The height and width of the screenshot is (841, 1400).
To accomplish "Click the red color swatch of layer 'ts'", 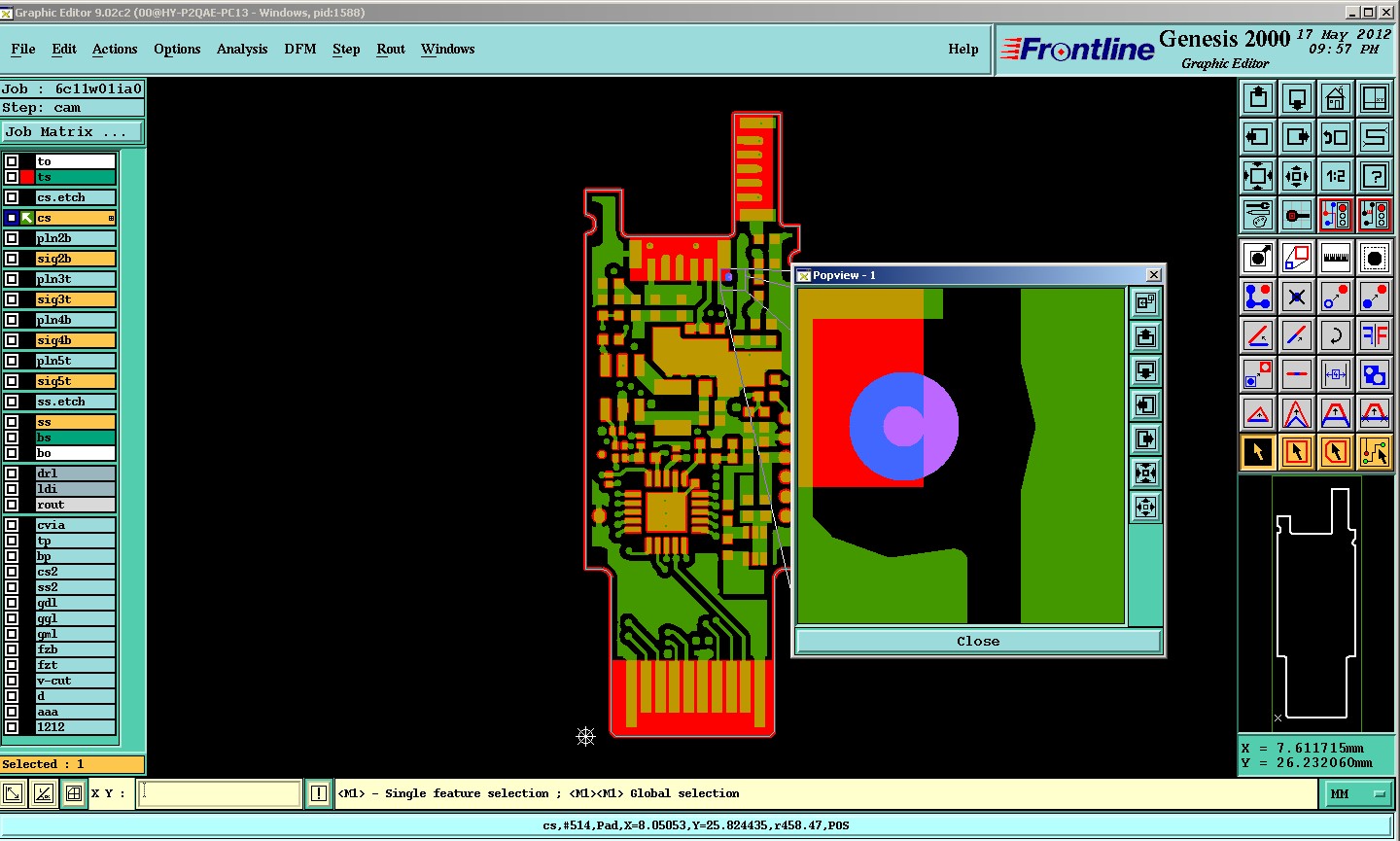I will [x=27, y=177].
